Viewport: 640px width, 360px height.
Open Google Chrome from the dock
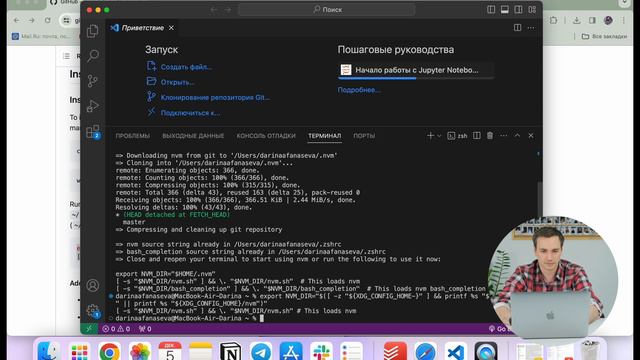(109, 352)
